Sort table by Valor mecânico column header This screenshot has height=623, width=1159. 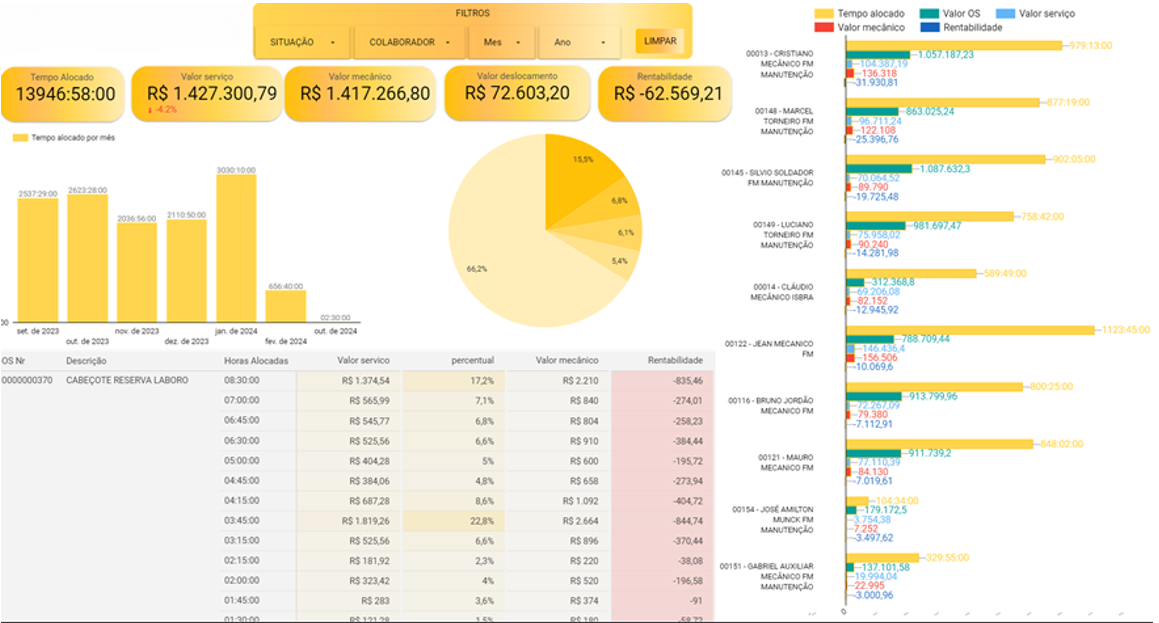click(567, 360)
